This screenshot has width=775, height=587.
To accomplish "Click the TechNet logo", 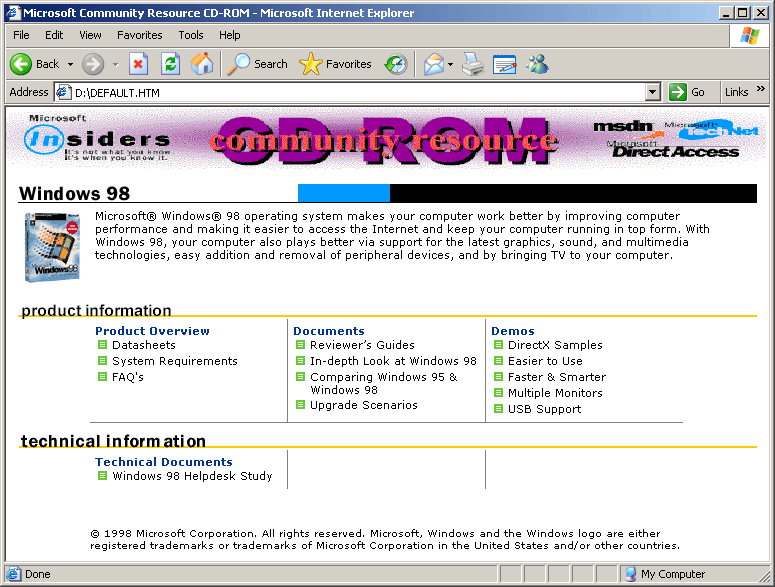I will [x=712, y=129].
